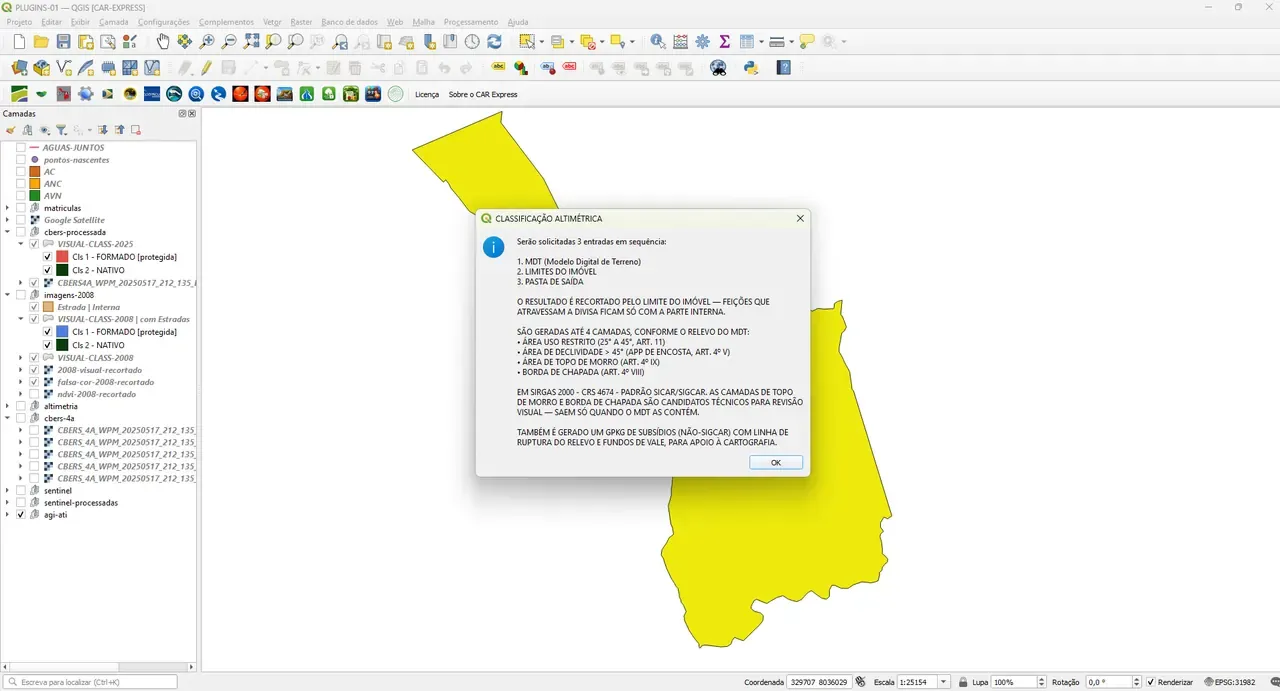1280x691 pixels.
Task: Click the yellow abc labeling icon
Action: [498, 68]
